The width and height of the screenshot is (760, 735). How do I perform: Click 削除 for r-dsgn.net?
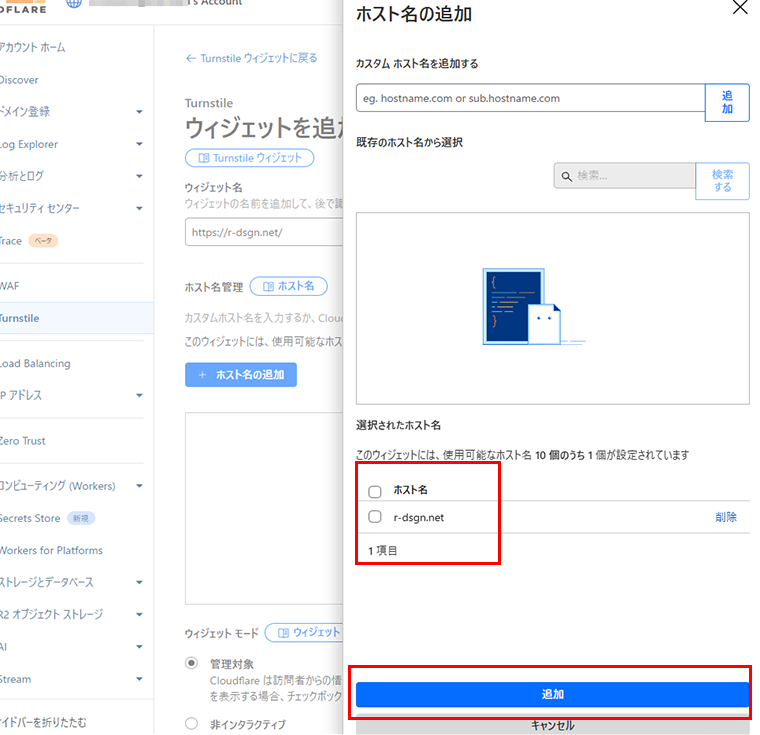pyautogui.click(x=726, y=517)
